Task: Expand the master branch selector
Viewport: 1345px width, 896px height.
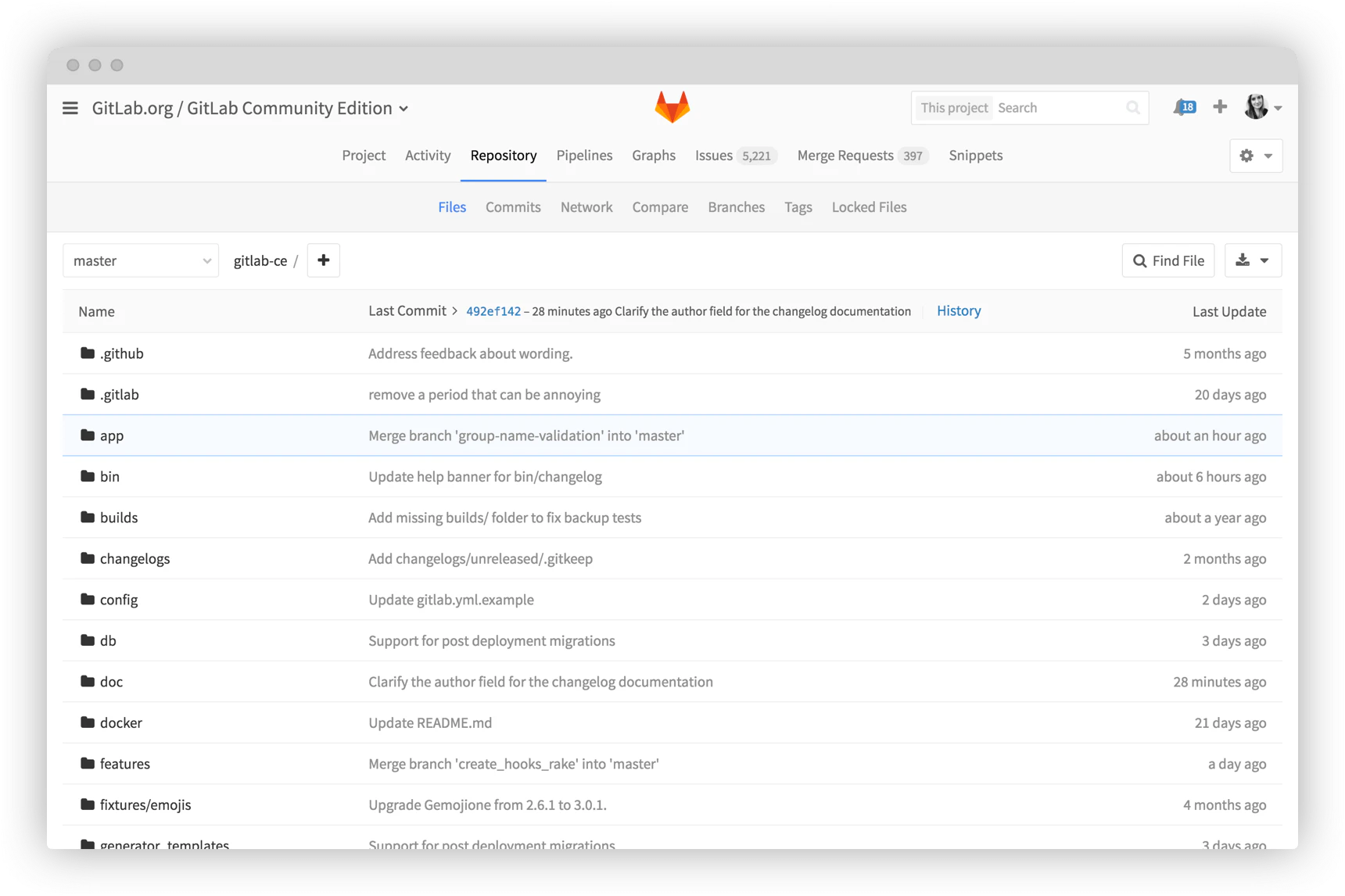Action: (141, 260)
